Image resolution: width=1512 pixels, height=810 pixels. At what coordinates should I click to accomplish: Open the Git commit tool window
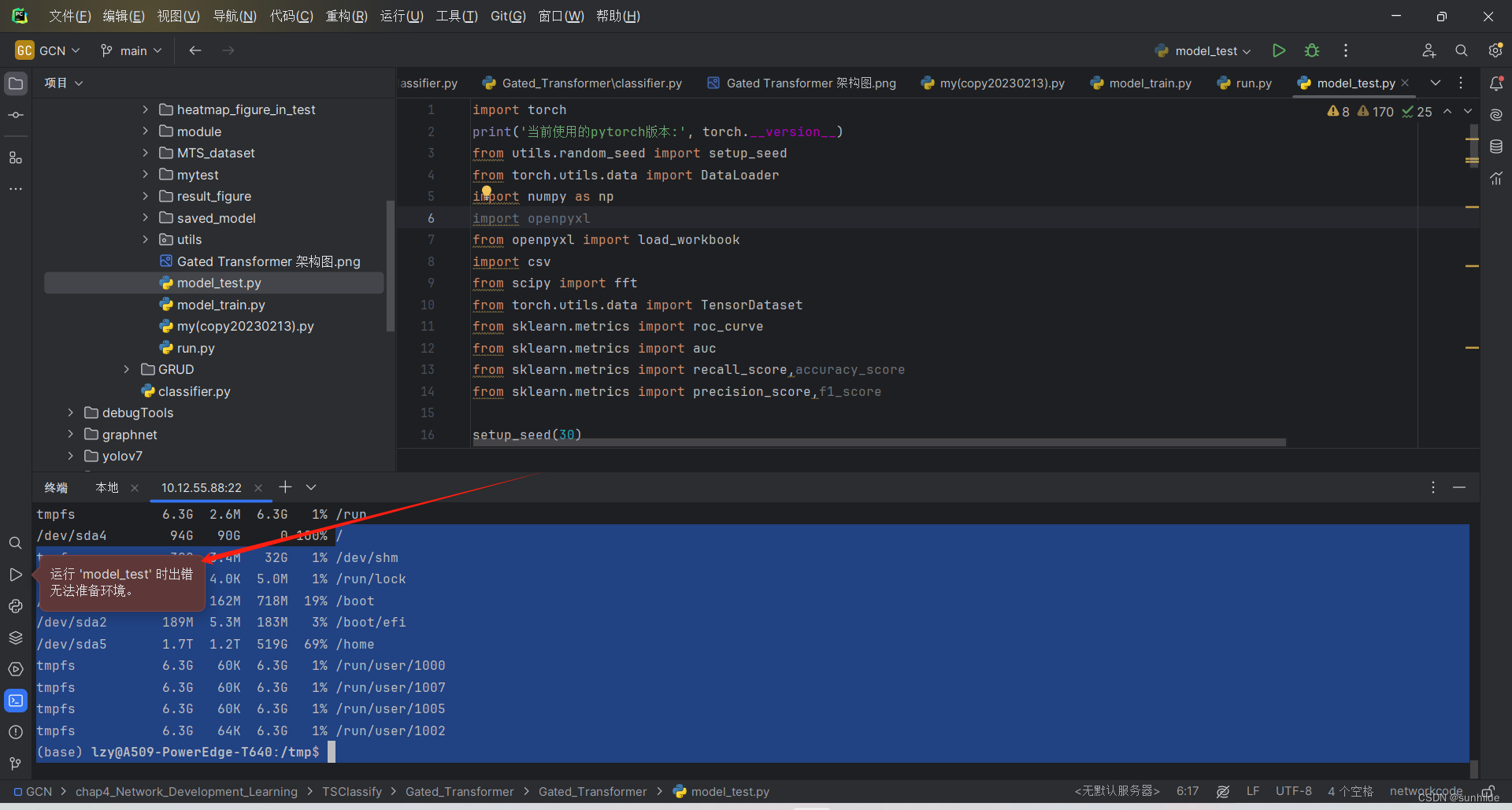click(x=15, y=114)
